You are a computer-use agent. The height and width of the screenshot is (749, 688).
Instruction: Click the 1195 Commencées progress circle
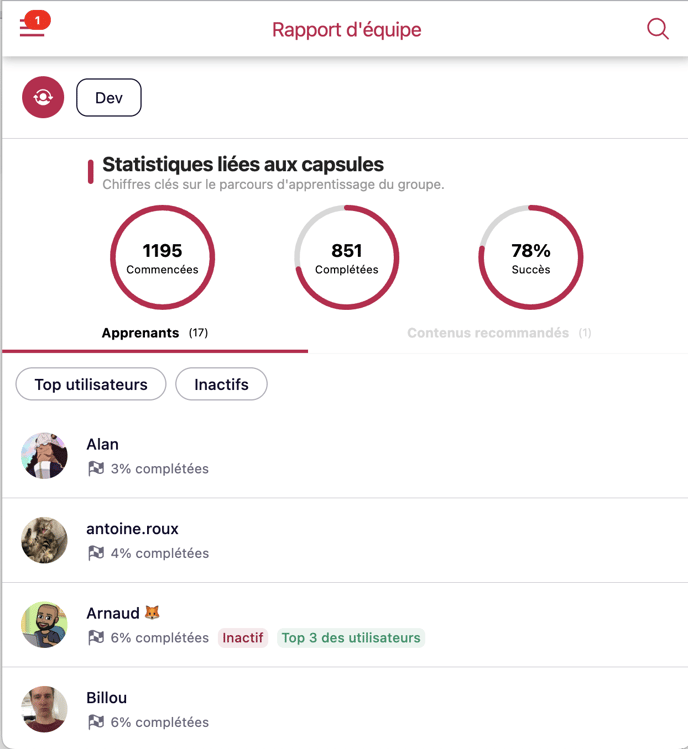click(x=162, y=257)
